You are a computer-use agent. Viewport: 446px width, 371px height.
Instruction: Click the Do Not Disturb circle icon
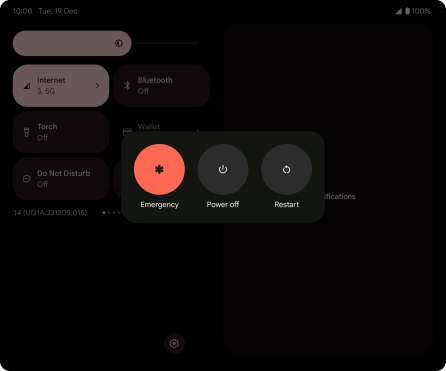26,179
